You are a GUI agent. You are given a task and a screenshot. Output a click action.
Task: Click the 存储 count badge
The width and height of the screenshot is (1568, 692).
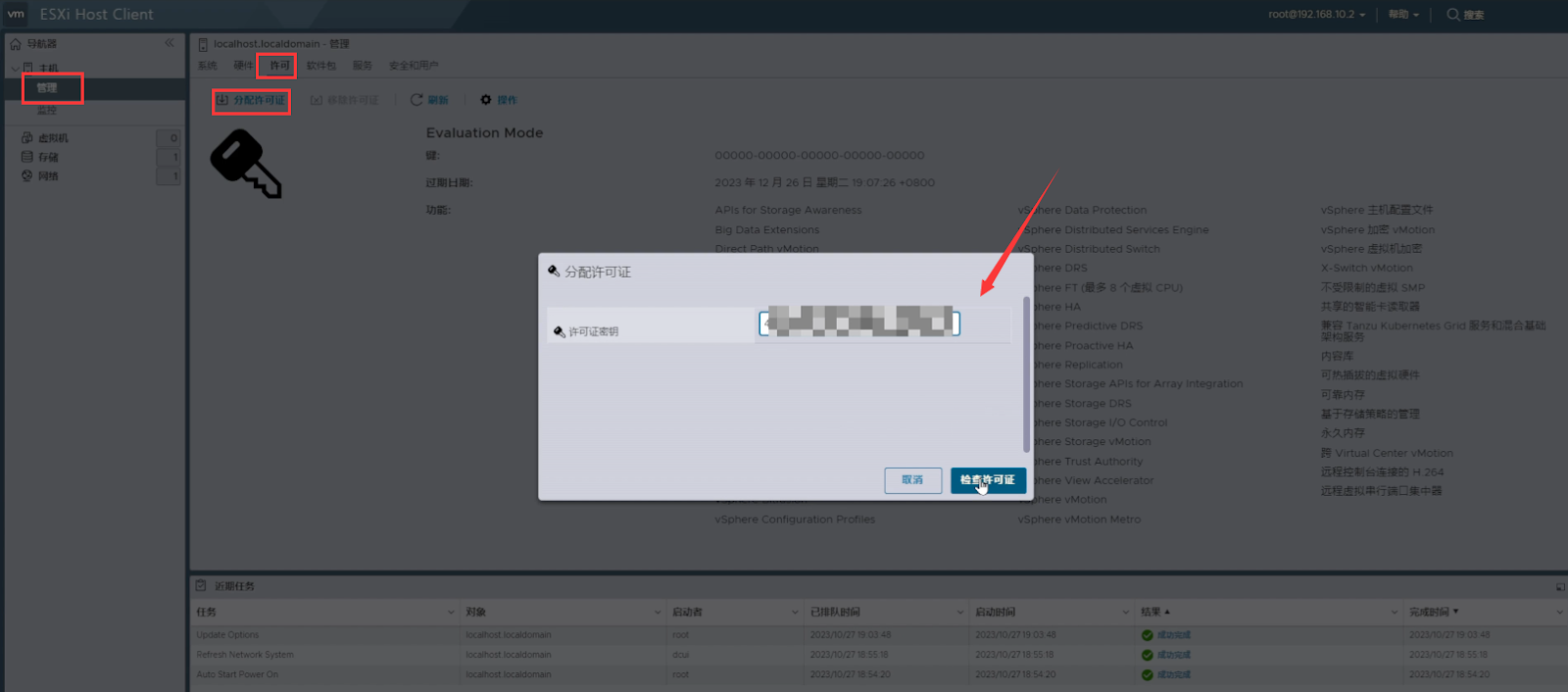point(169,157)
